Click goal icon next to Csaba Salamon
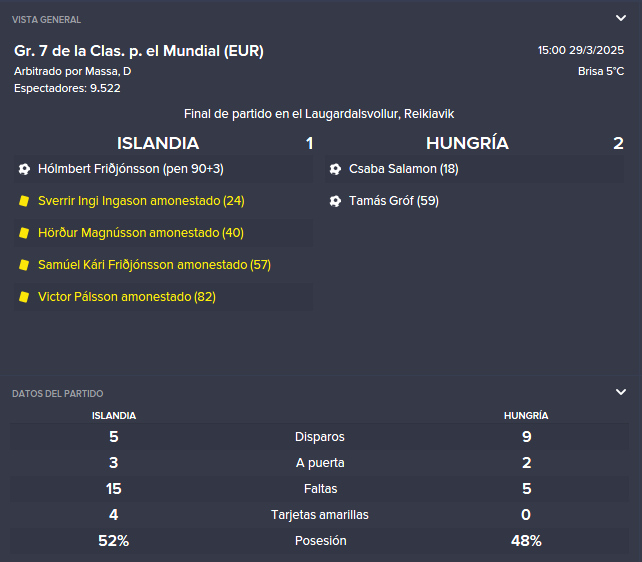 [335, 169]
